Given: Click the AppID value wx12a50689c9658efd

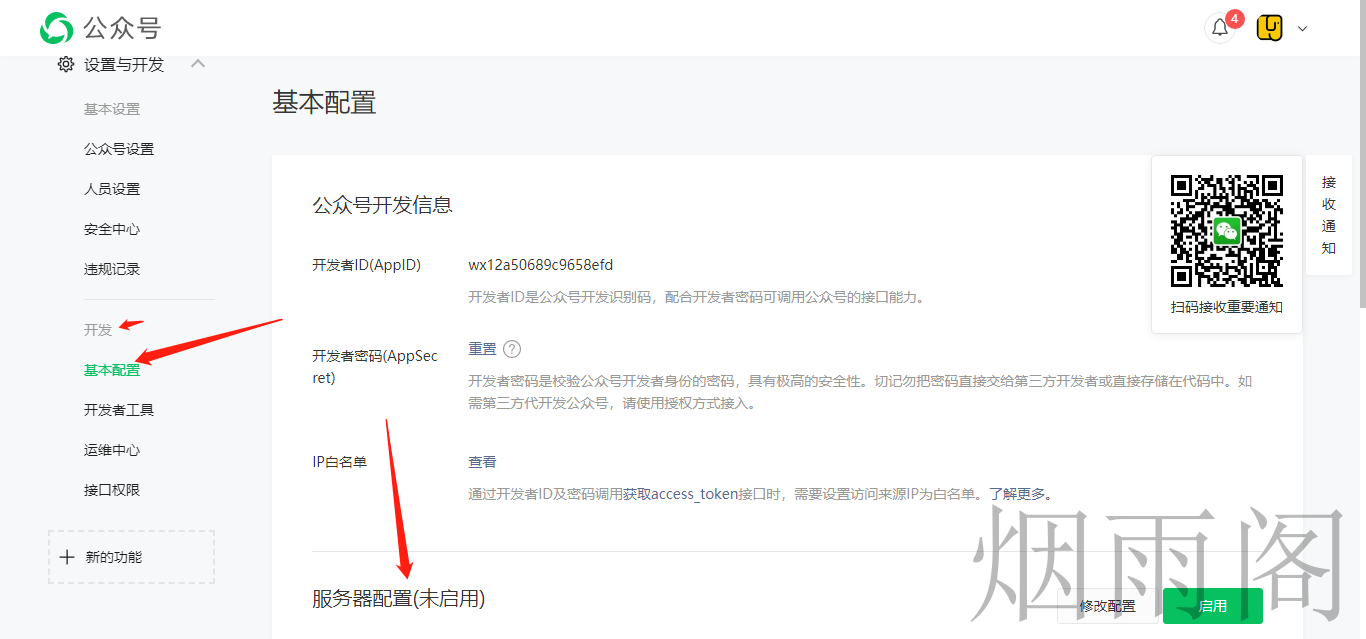Looking at the screenshot, I should click(541, 265).
